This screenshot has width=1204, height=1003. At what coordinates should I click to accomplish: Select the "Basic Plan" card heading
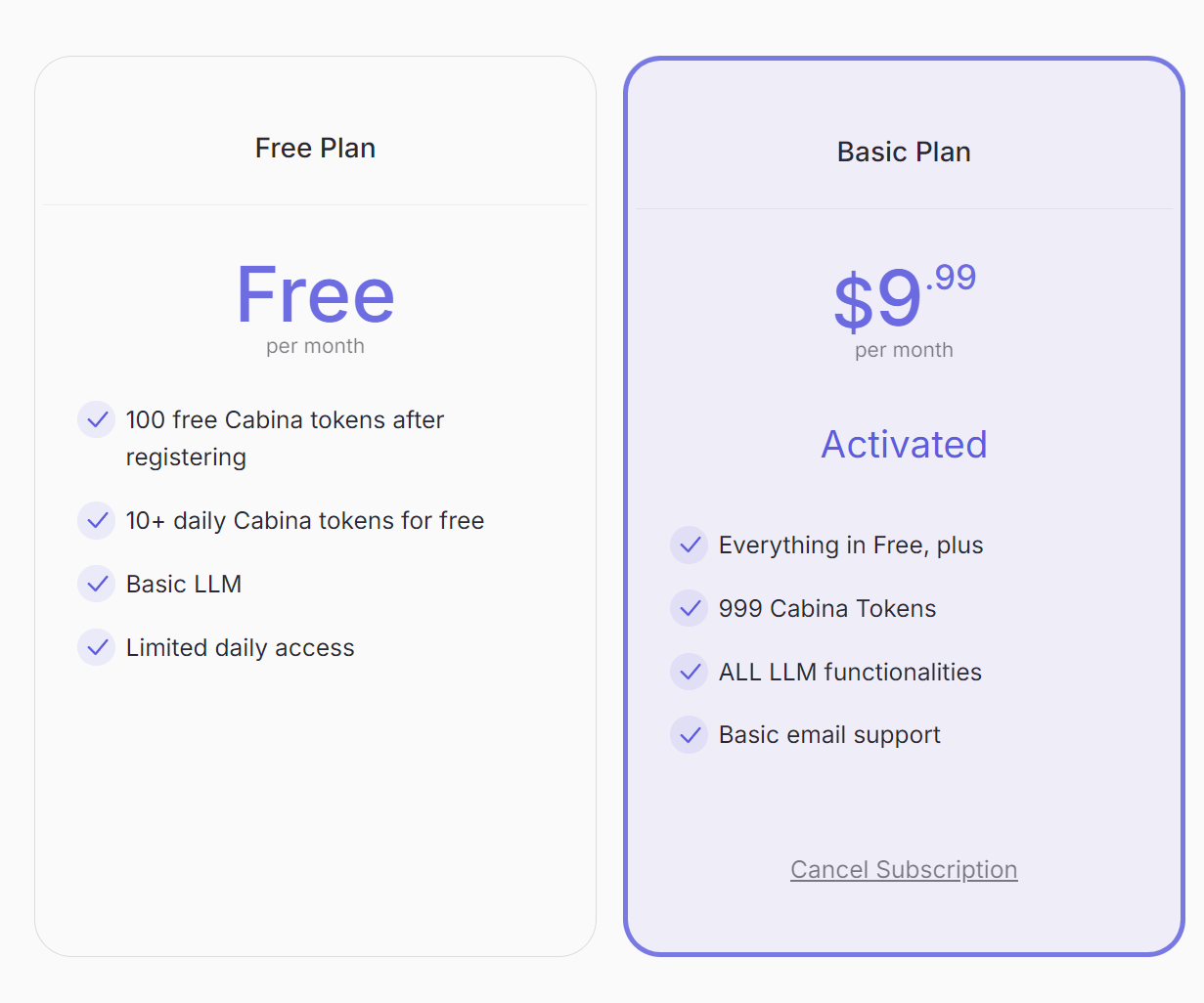[904, 152]
